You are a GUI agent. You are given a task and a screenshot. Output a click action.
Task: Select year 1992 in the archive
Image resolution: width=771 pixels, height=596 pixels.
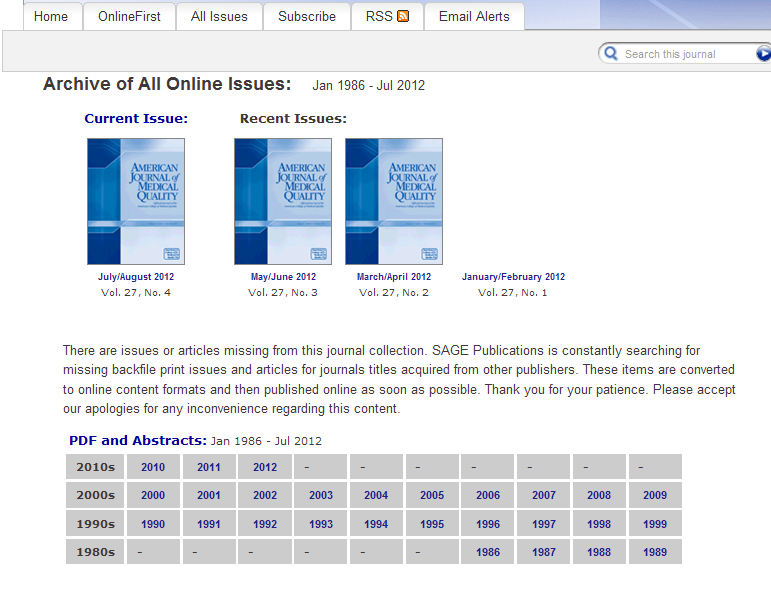tap(265, 524)
